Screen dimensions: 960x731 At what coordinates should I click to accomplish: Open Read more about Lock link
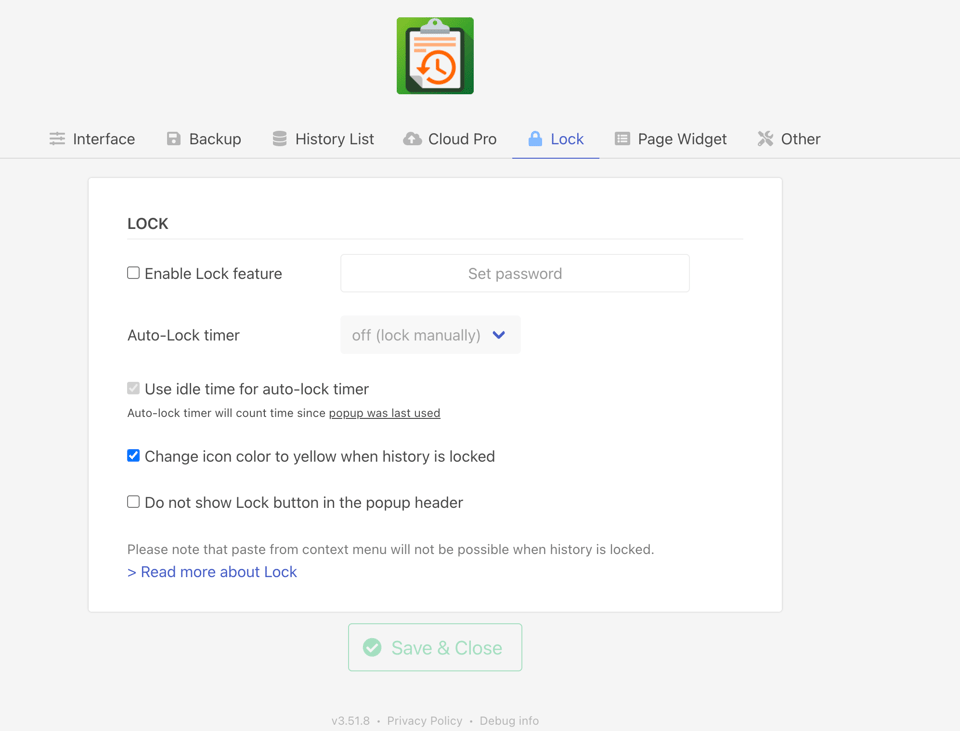(x=212, y=572)
